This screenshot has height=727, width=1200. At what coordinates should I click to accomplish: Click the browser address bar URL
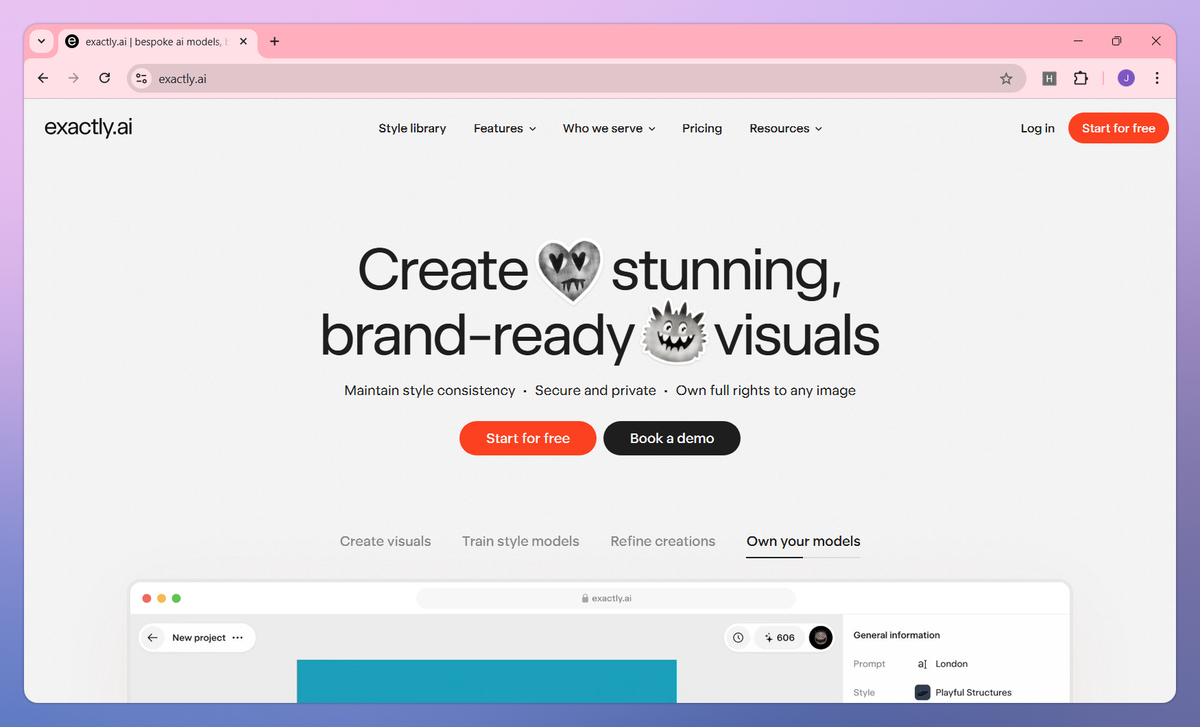[x=183, y=78]
